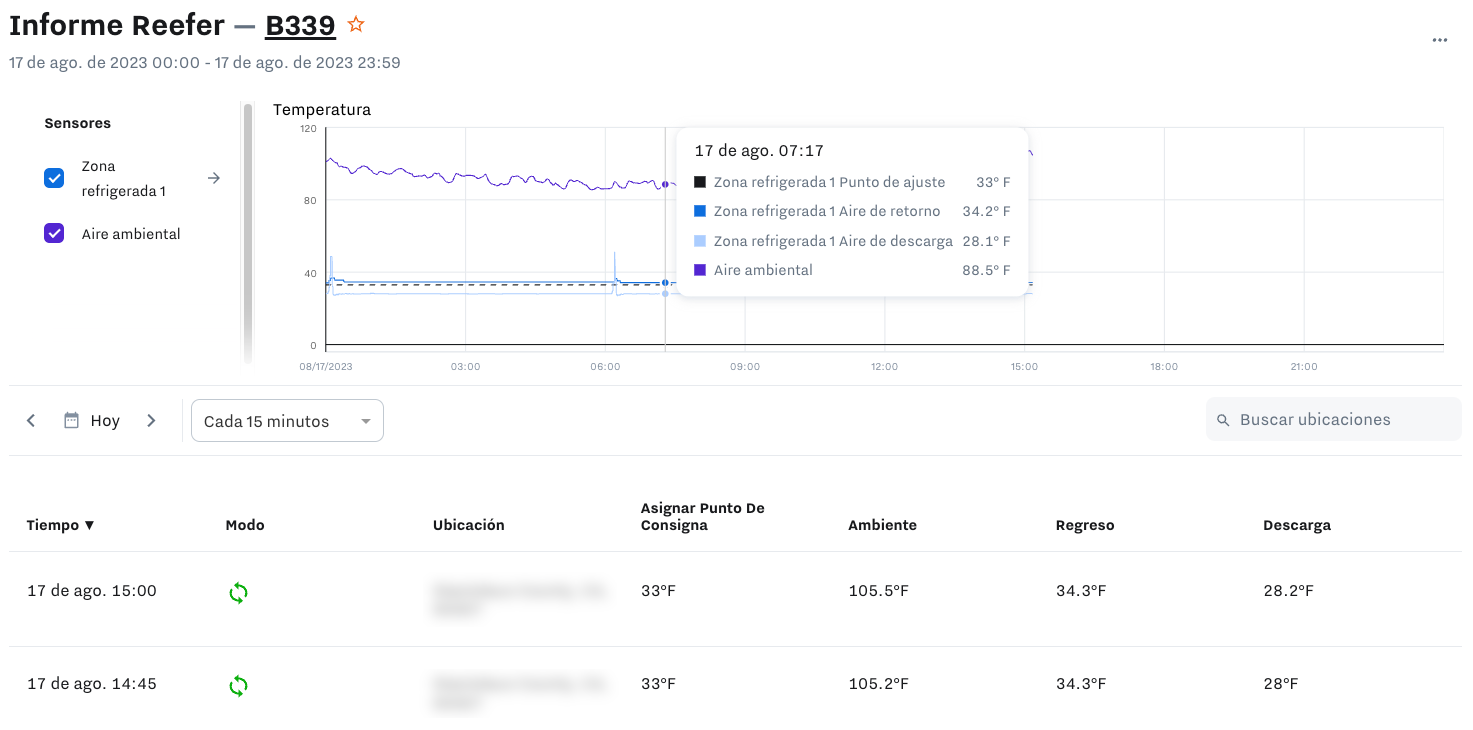Open the calendar date picker icon

coord(71,421)
